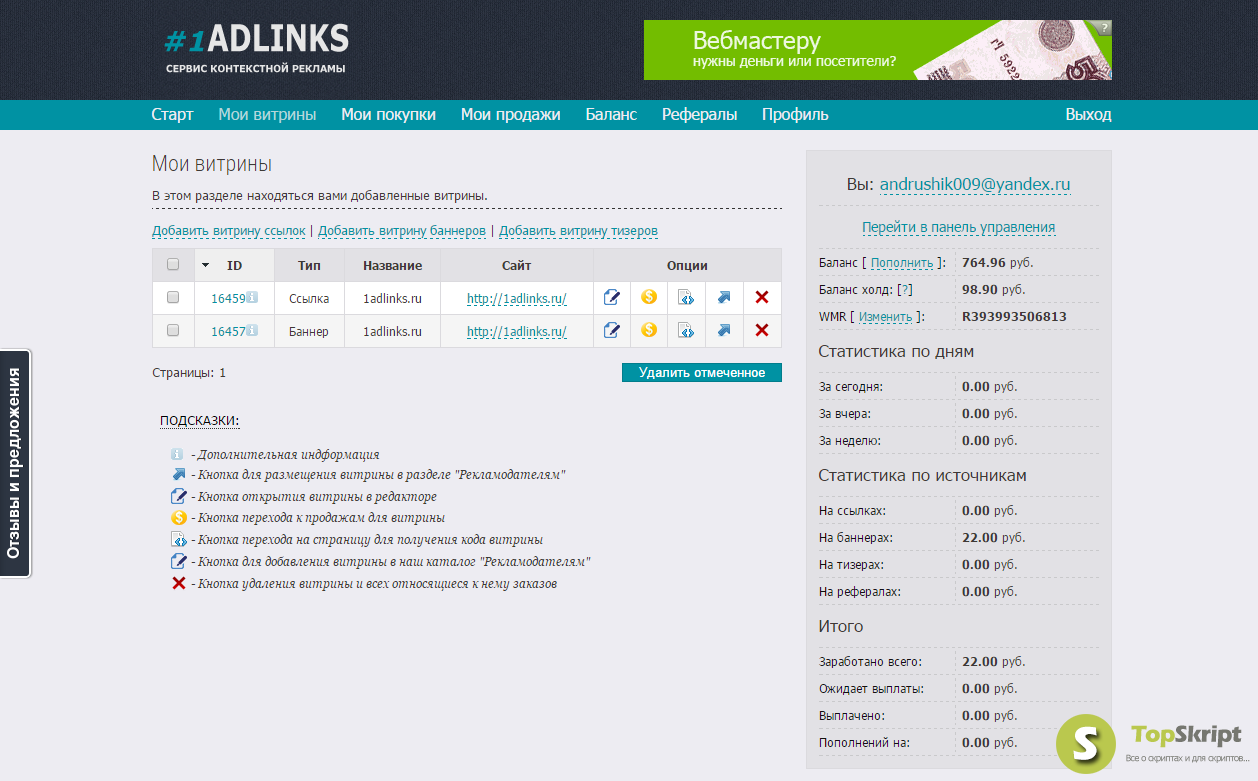Tick the checkbox for showcase 16457
The height and width of the screenshot is (781, 1258).
click(x=173, y=330)
